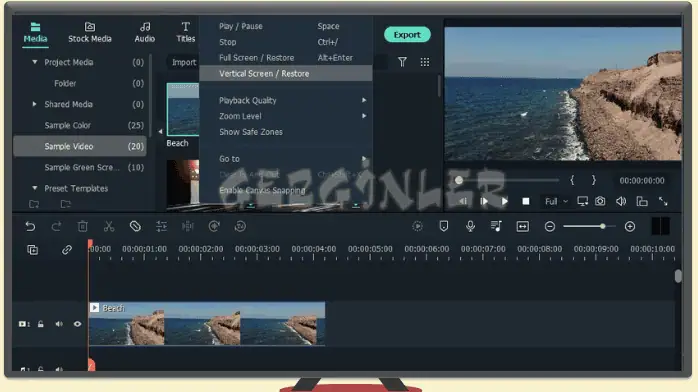This screenshot has height=392, width=698.
Task: Play the preview video
Action: (505, 202)
